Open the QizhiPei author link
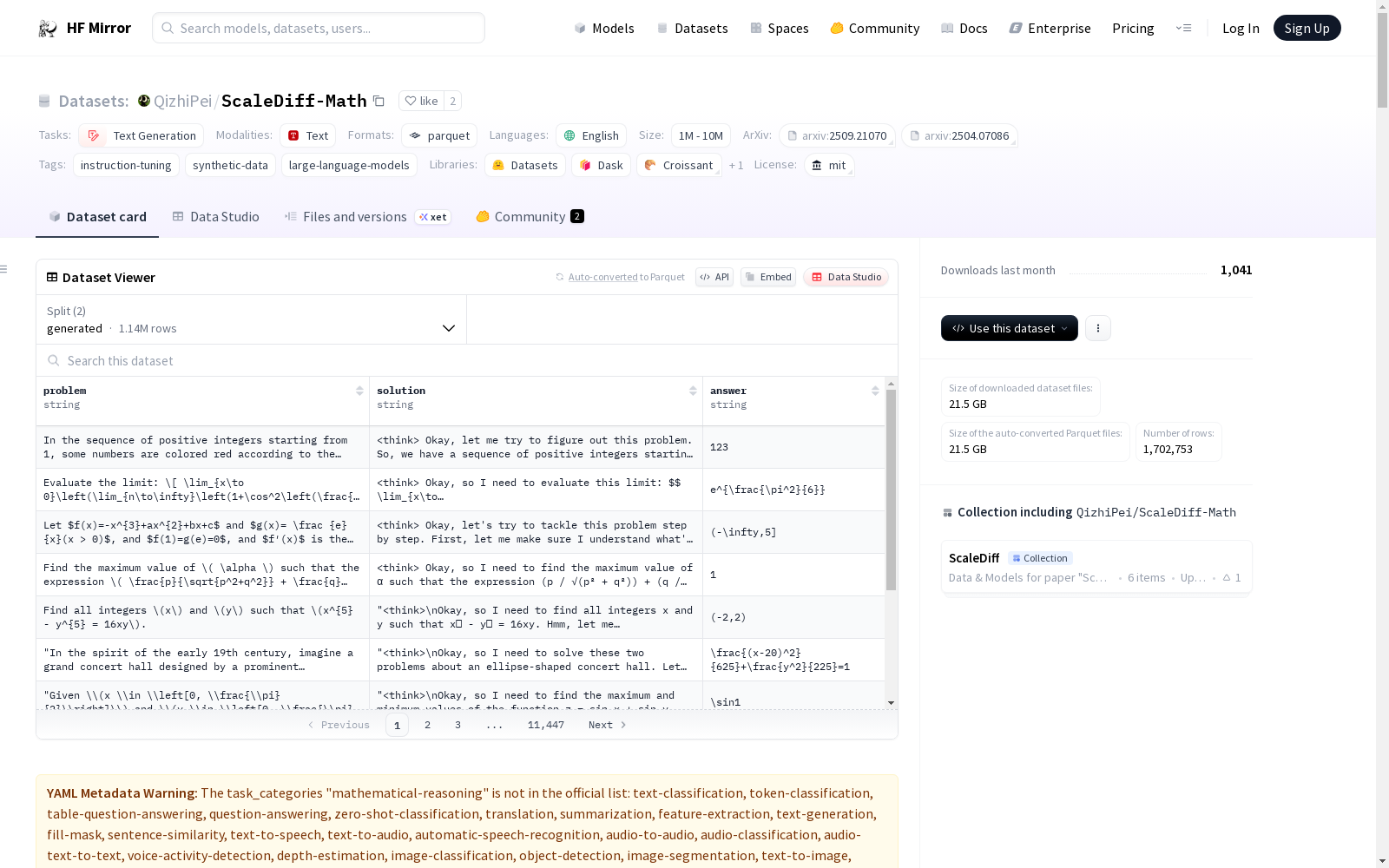 pyautogui.click(x=182, y=101)
